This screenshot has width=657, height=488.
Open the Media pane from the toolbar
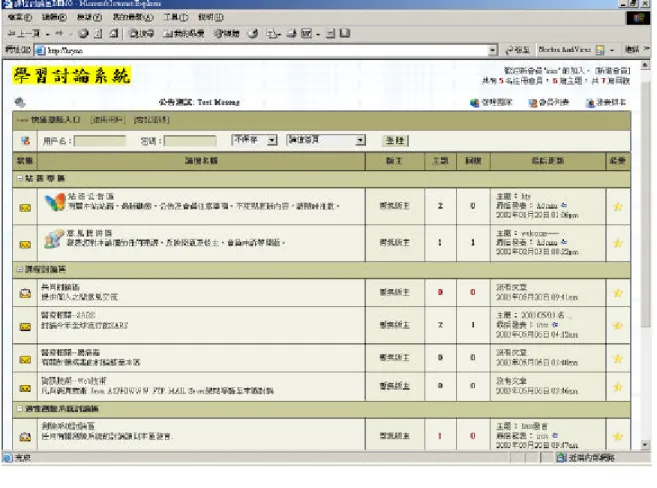(227, 34)
